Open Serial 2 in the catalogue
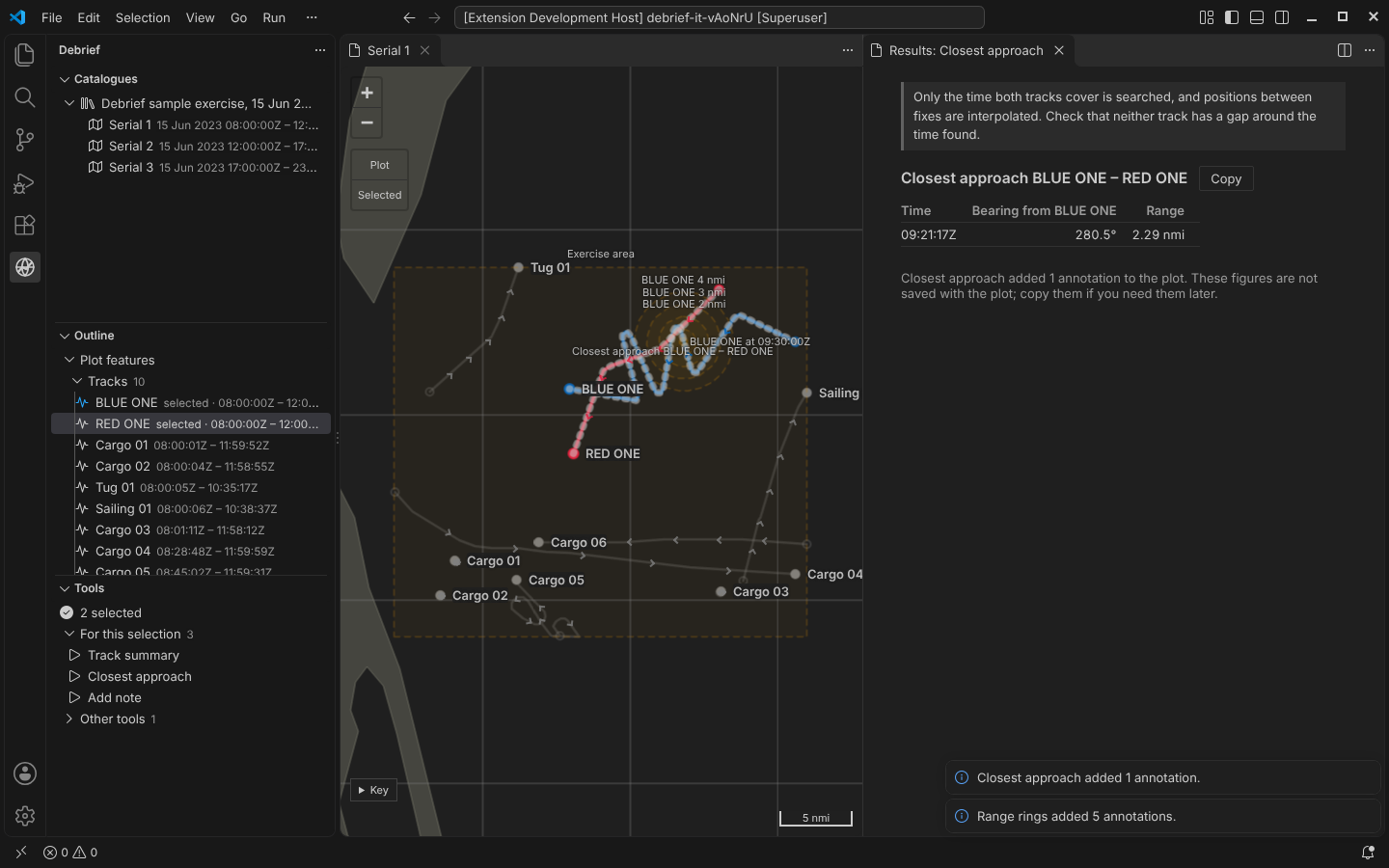Image resolution: width=1389 pixels, height=868 pixels. pos(189,147)
